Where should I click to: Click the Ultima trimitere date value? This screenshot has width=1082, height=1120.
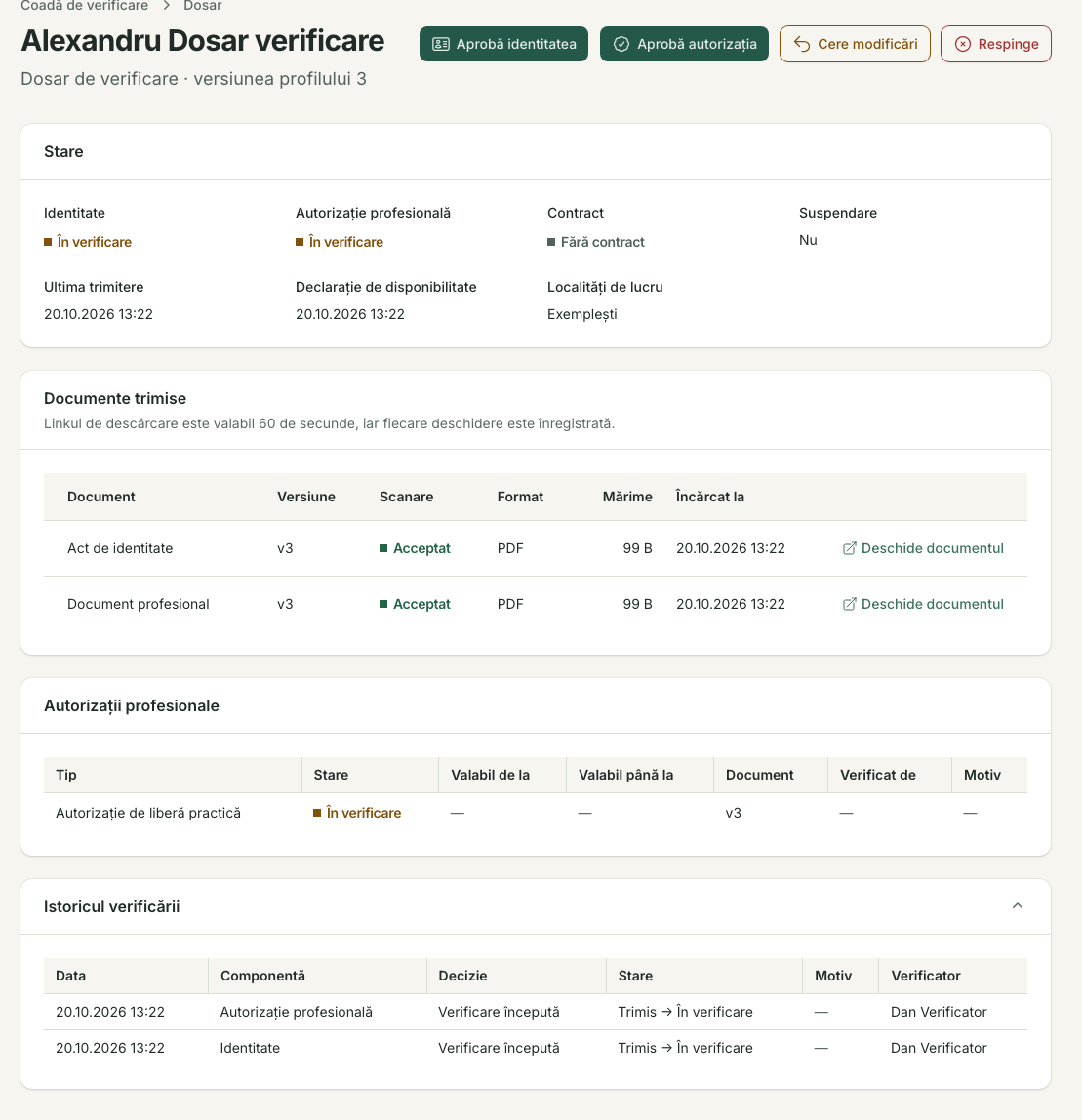[x=99, y=314]
